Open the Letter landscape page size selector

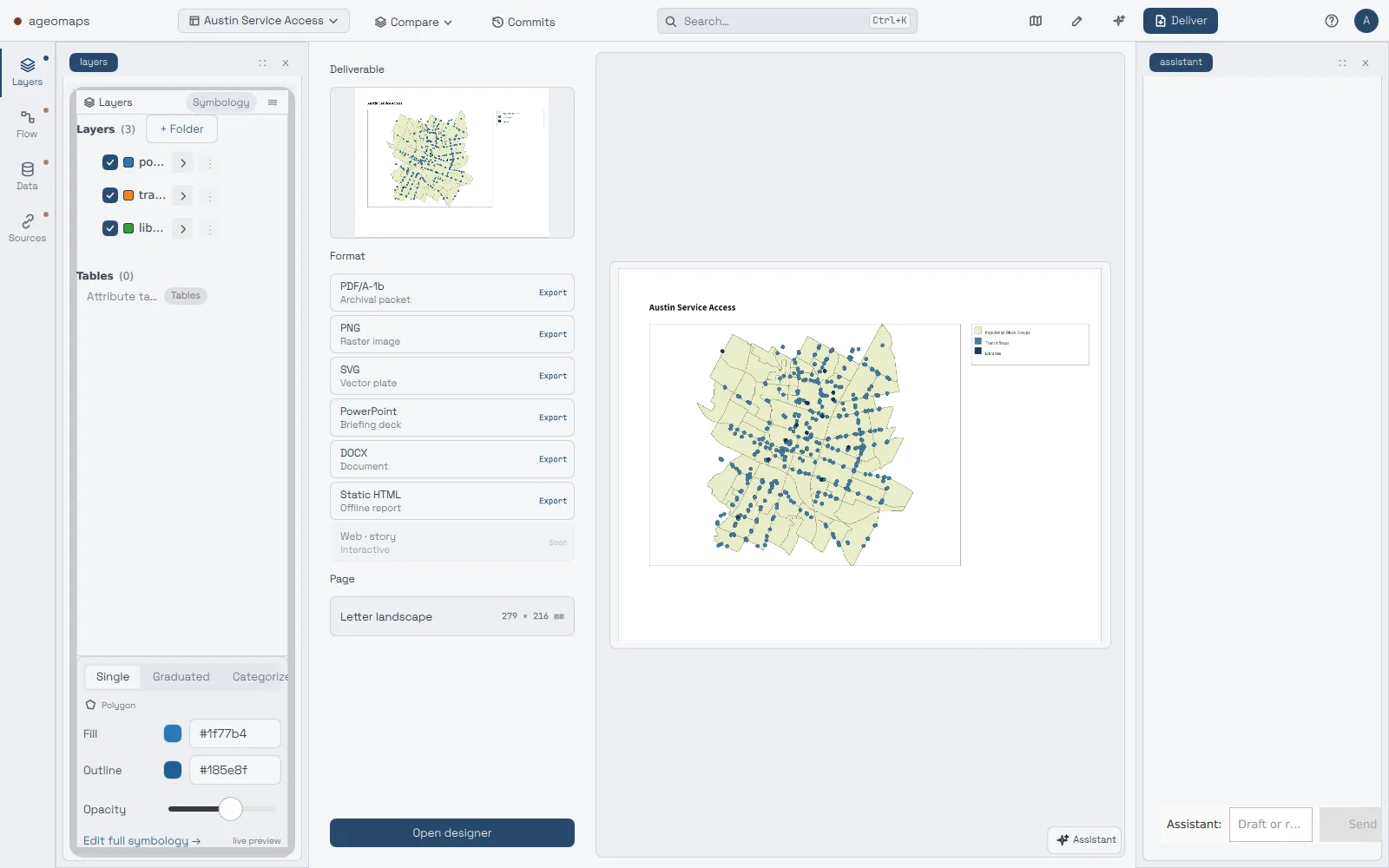452,616
